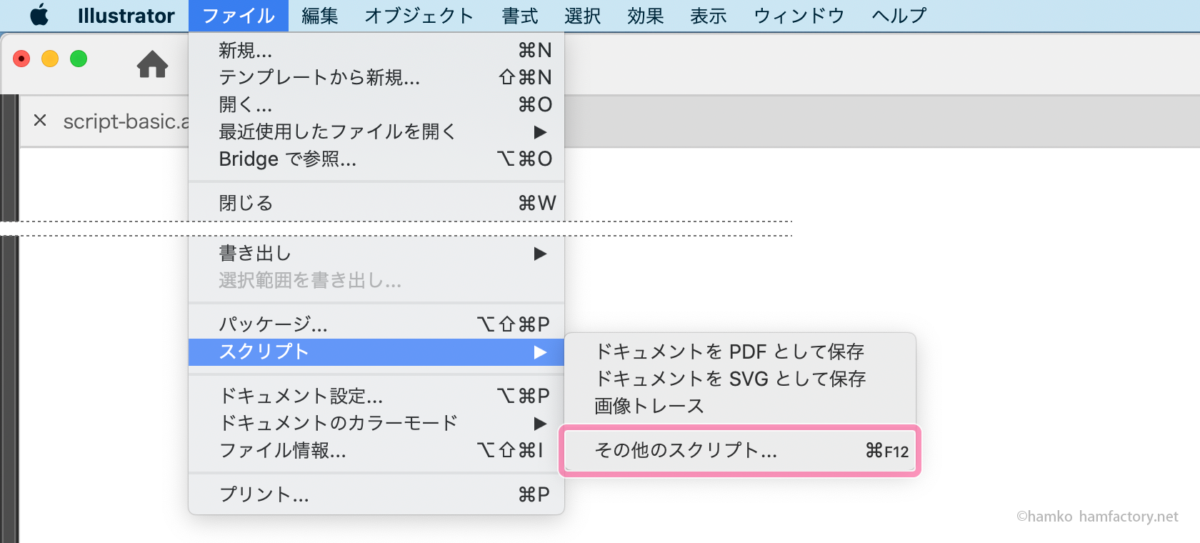Expand 最近使用したファイルを開く submenu arrow
Image resolution: width=1200 pixels, height=543 pixels.
pyautogui.click(x=540, y=132)
